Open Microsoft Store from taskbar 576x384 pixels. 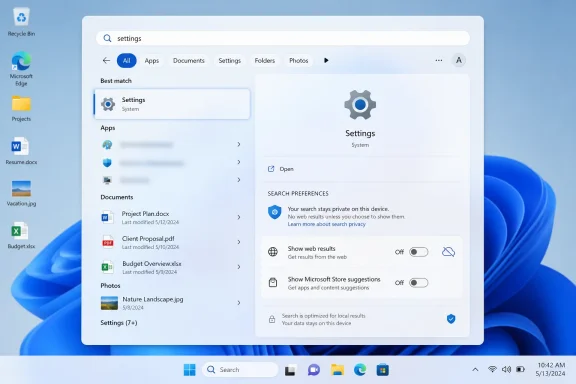[382, 370]
